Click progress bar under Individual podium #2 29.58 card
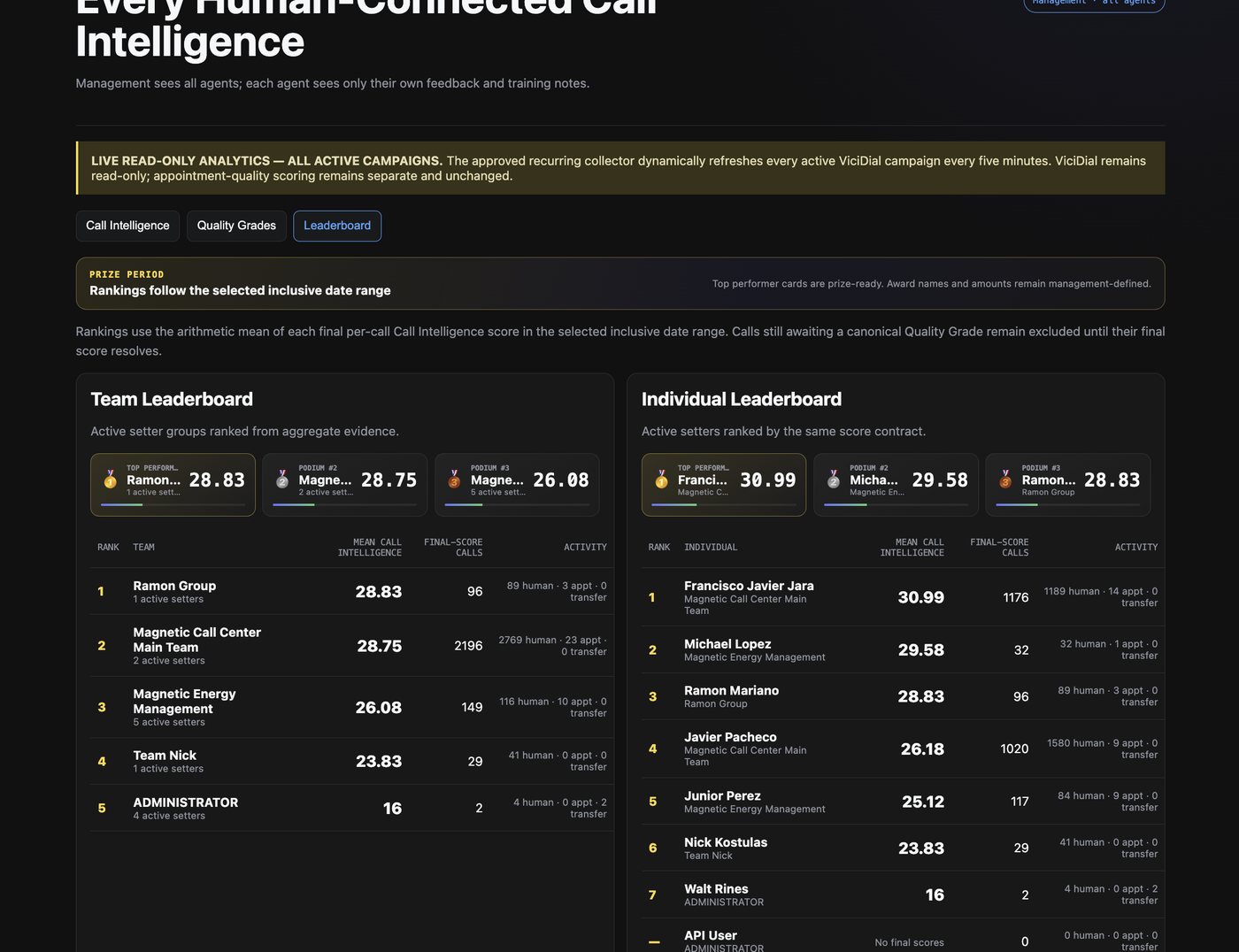The image size is (1239, 952). click(896, 504)
